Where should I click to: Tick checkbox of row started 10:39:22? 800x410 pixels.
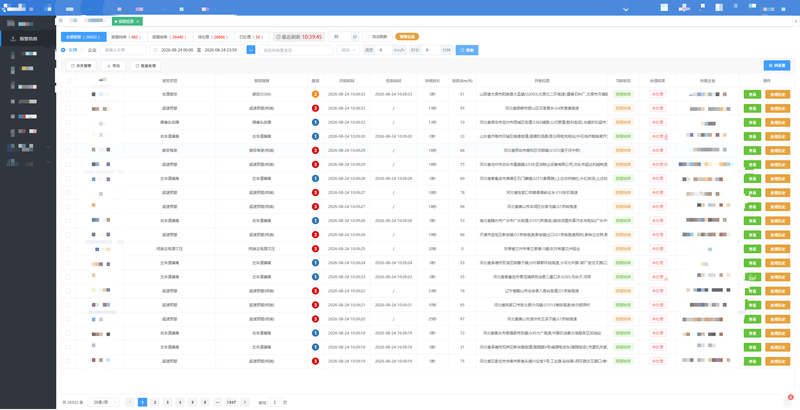coord(68,291)
